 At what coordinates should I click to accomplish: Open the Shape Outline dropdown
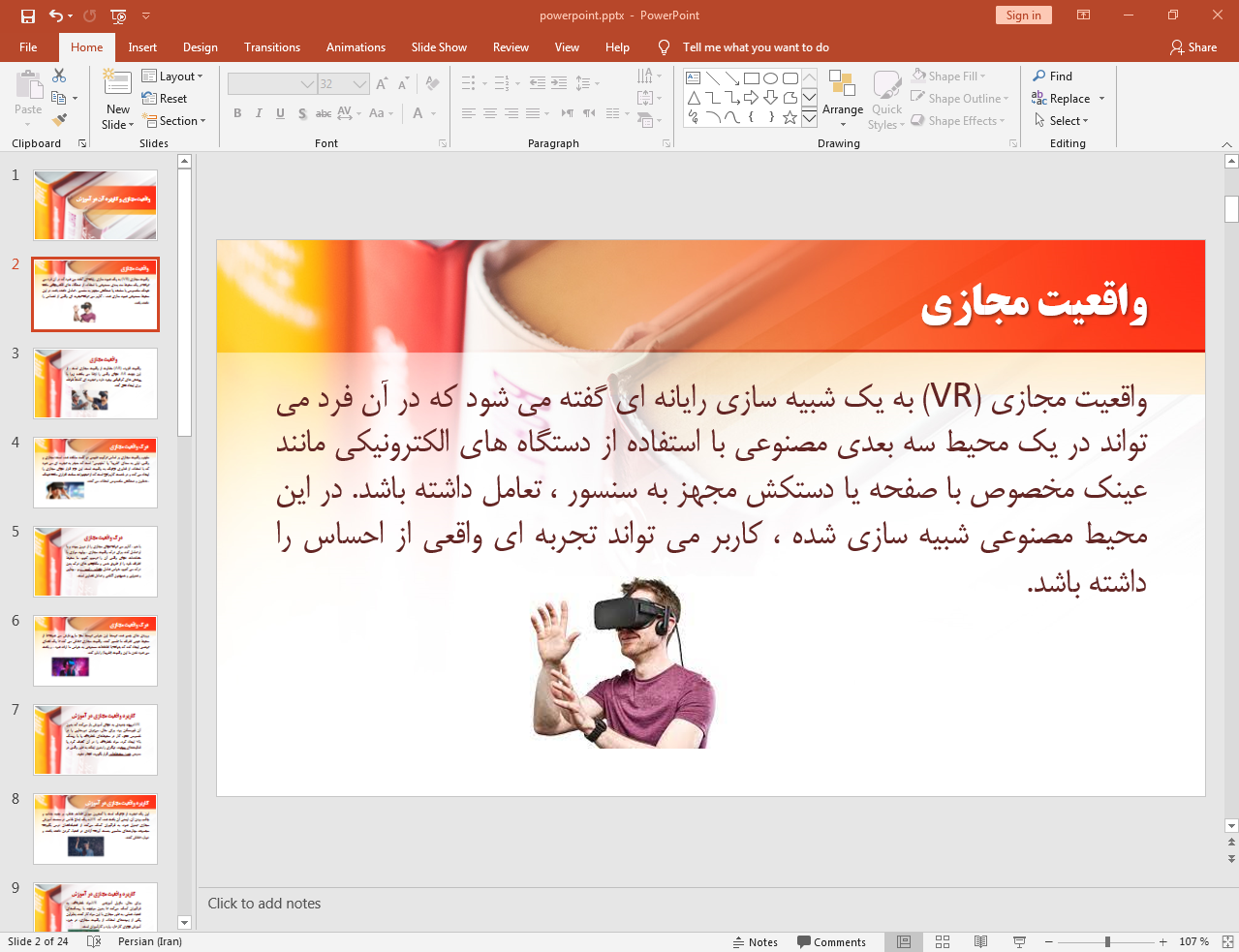960,99
